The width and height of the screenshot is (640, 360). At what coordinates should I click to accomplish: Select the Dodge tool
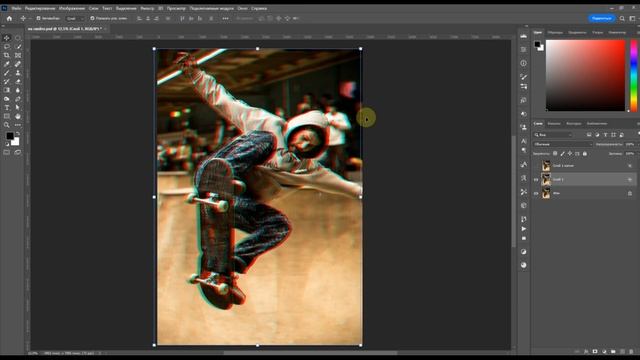(x=7, y=99)
